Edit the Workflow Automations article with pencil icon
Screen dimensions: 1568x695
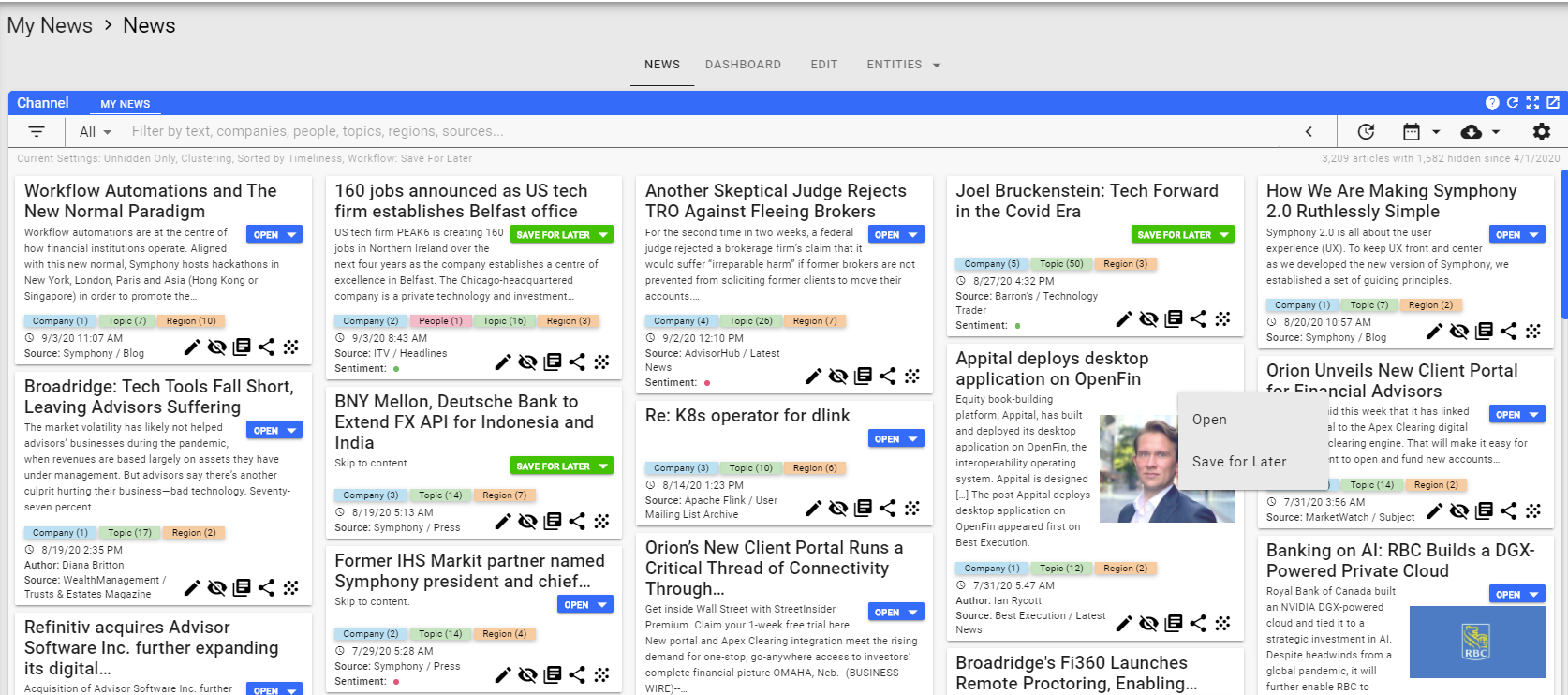[x=192, y=347]
